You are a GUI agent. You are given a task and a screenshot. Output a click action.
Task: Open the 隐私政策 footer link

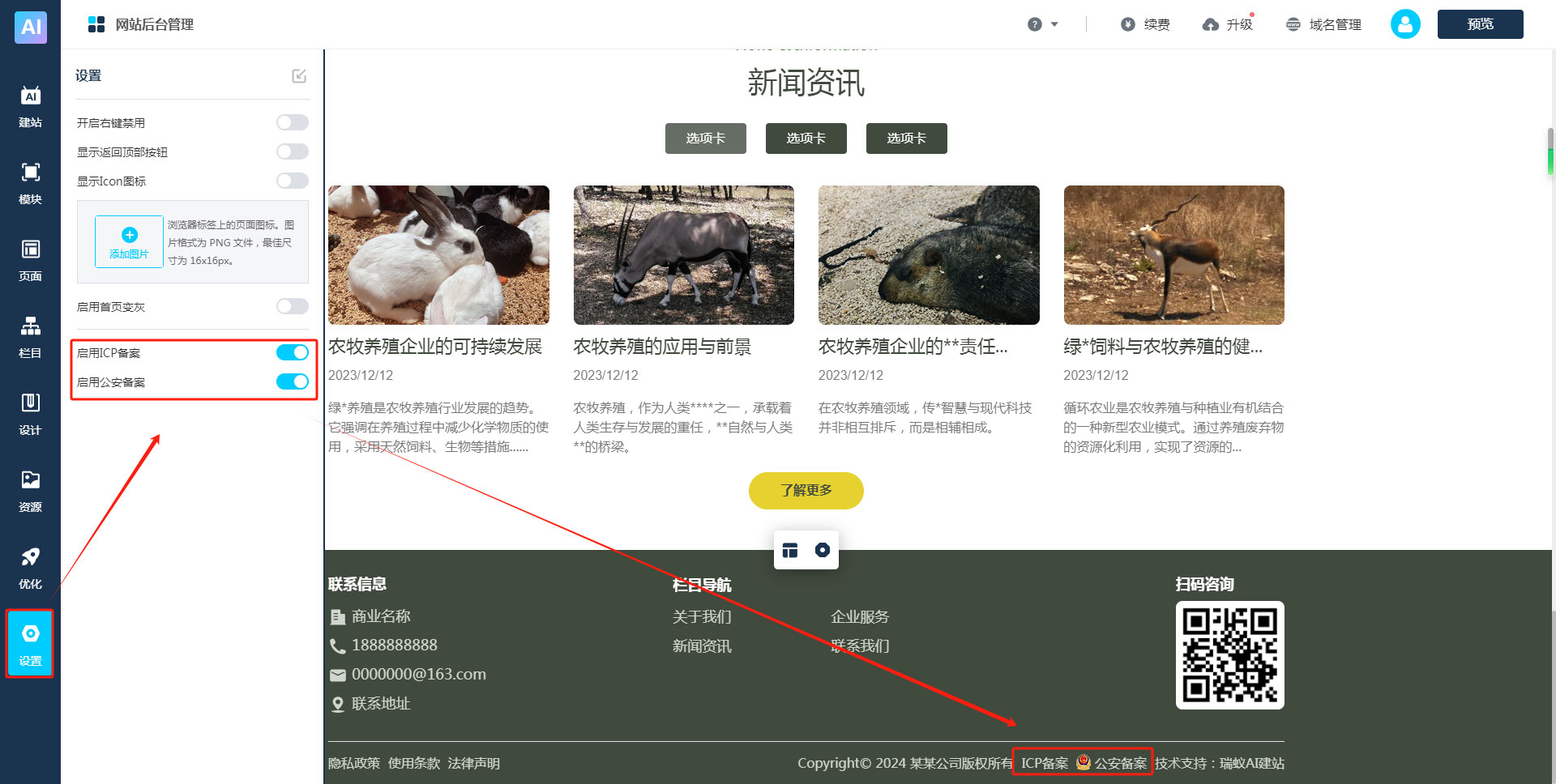tap(354, 763)
